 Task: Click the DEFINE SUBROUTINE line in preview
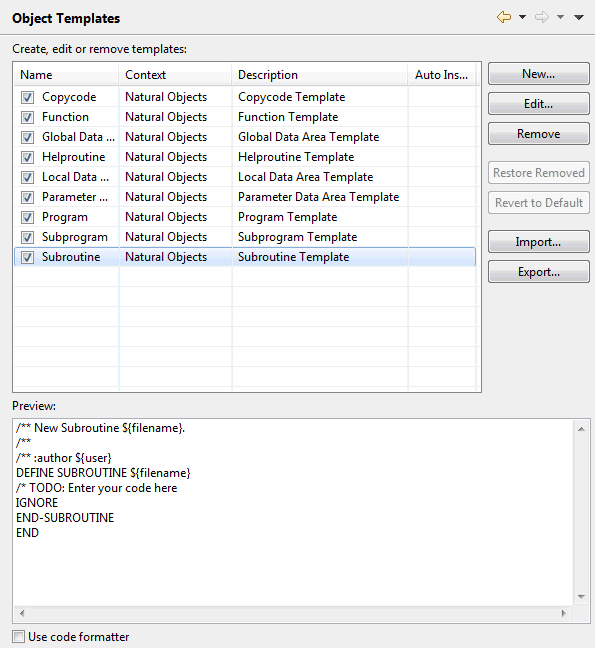103,473
